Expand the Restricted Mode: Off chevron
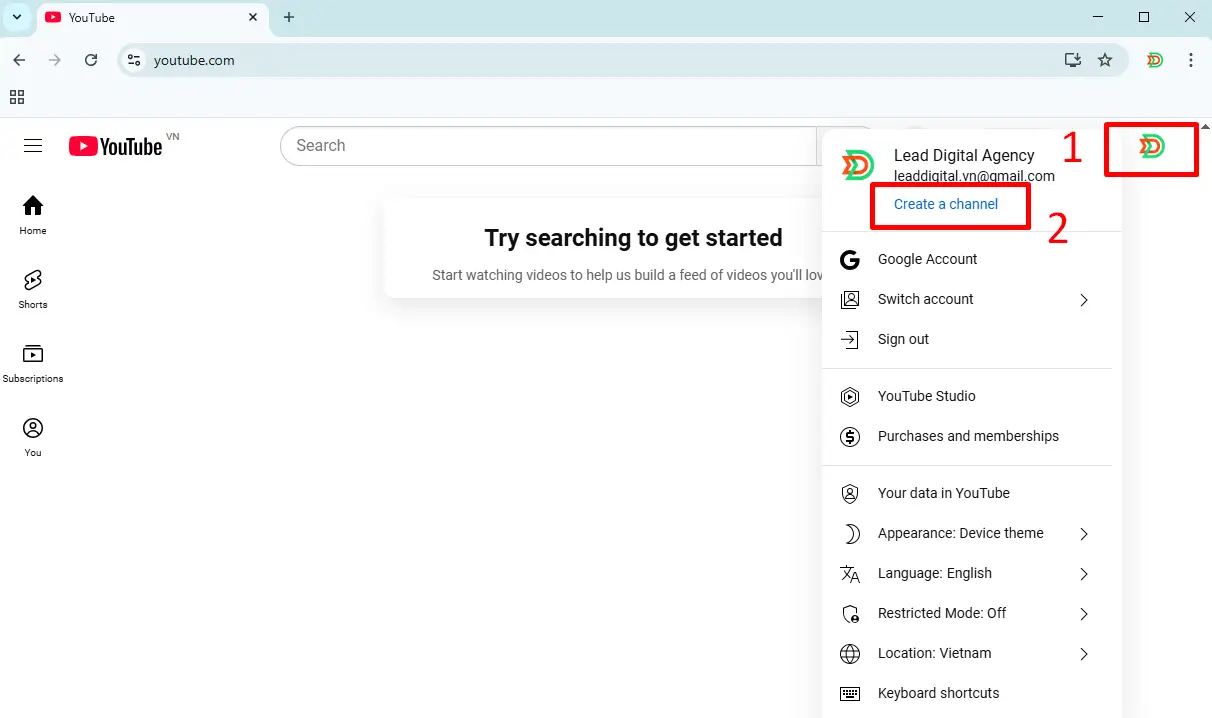This screenshot has height=718, width=1212. (1084, 613)
